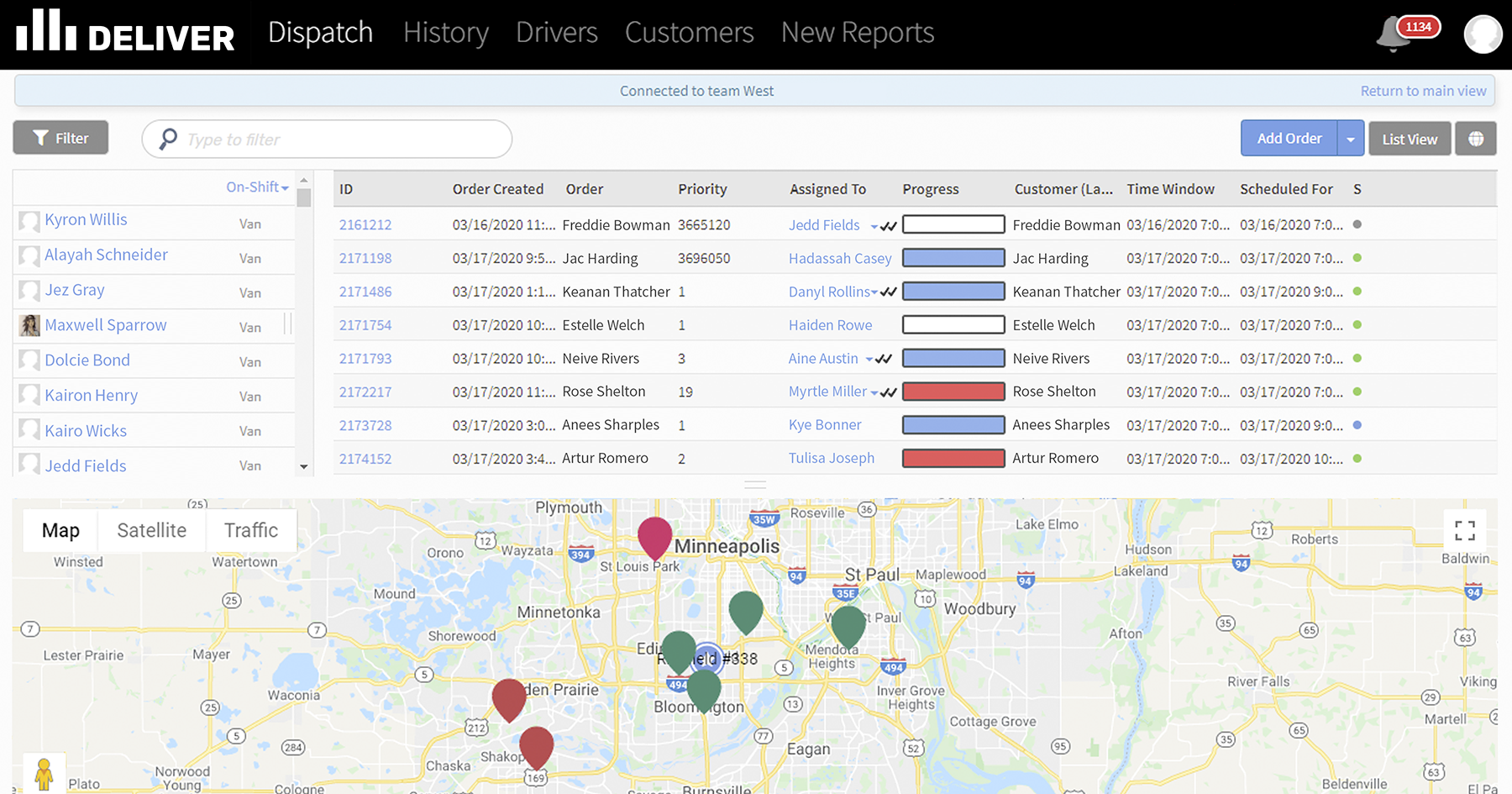Click the Return to main view link
Image resolution: width=1512 pixels, height=794 pixels.
pyautogui.click(x=1423, y=91)
